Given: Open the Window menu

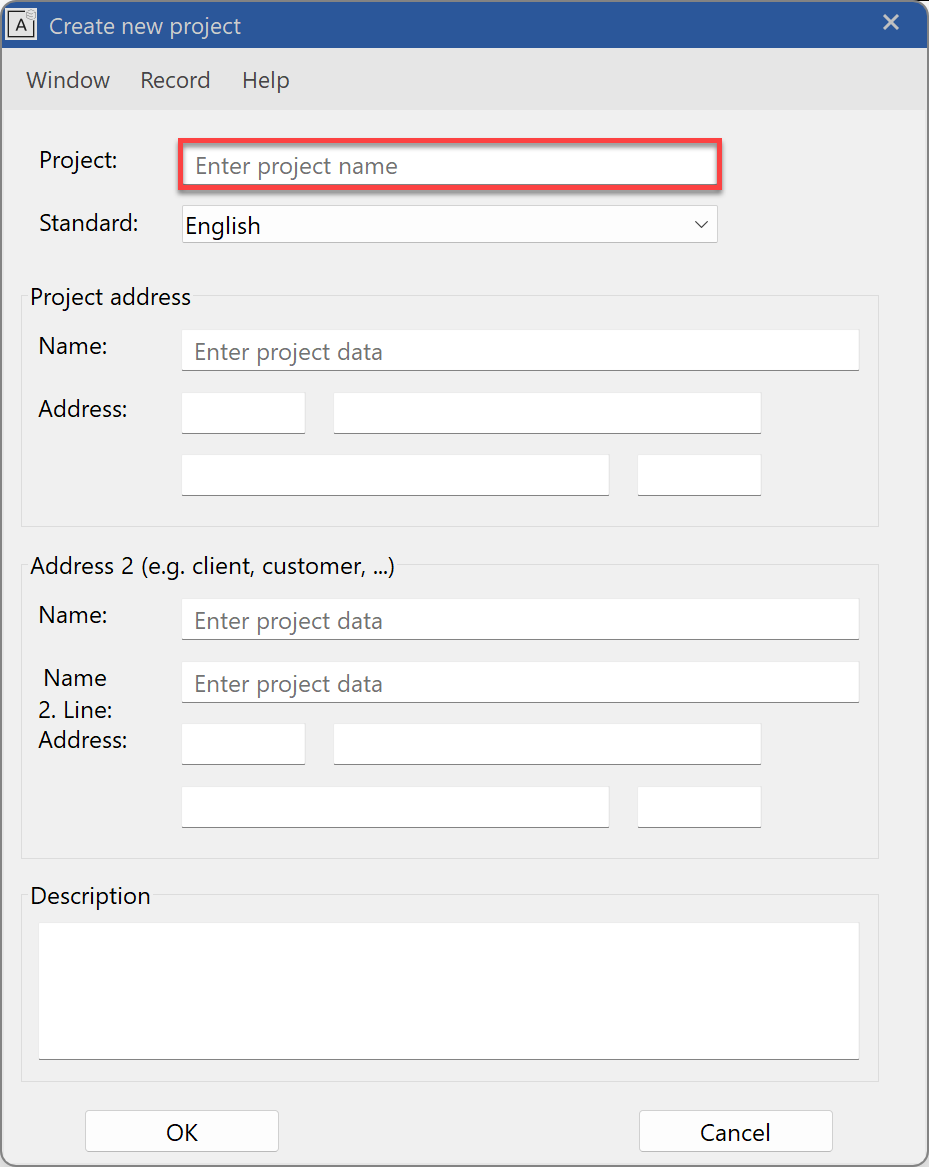Looking at the screenshot, I should 68,80.
